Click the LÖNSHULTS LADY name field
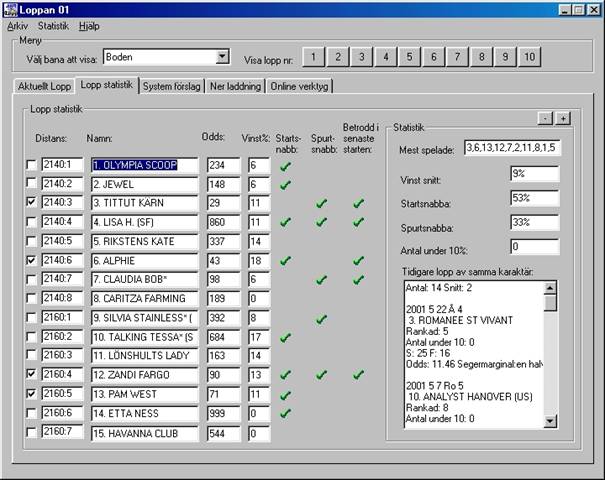The image size is (605, 480). (x=145, y=356)
